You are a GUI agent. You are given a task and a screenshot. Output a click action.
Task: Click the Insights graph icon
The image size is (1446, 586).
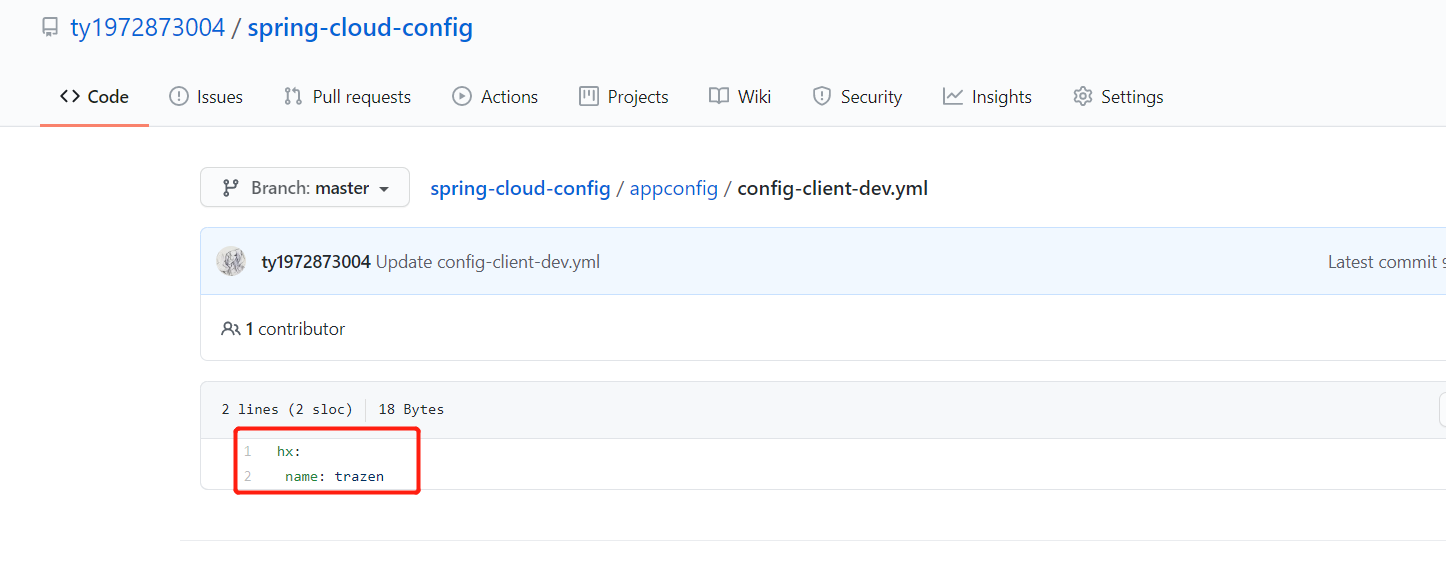[x=953, y=97]
